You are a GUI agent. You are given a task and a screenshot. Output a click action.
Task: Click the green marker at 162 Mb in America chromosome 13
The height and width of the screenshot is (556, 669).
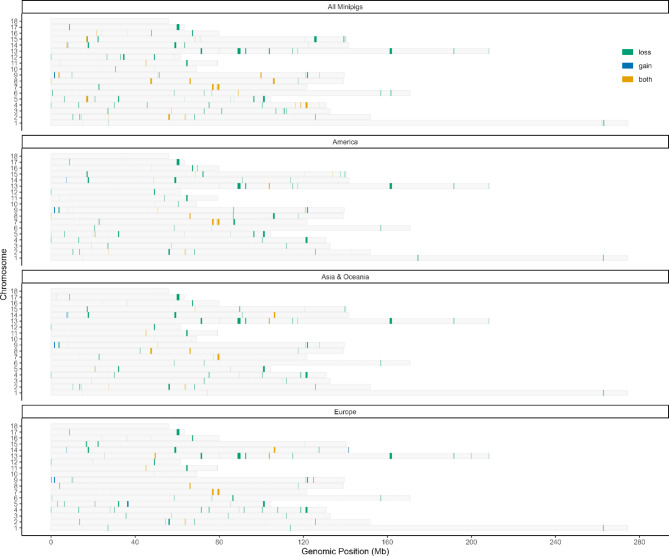click(391, 186)
